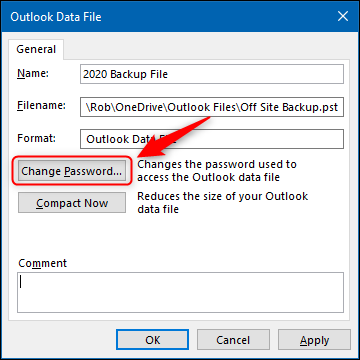Click the Outlook Data File title bar text
This screenshot has height=360, width=360.
pos(56,17)
